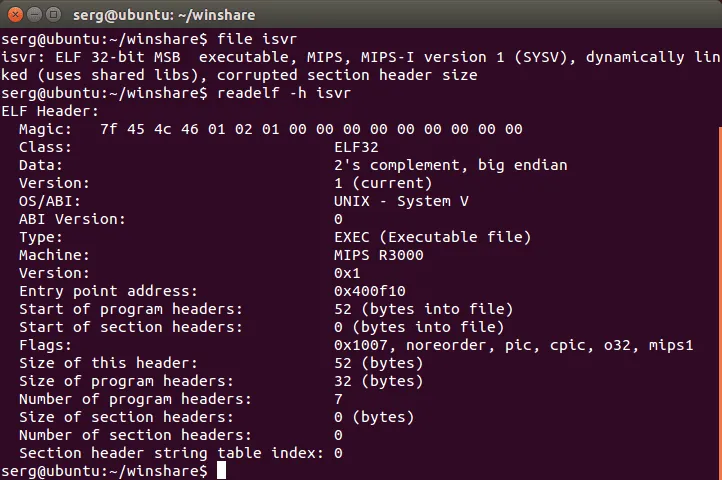Viewport: 722px width, 480px height.
Task: Click the 'Section header string table index' label
Action: (171, 453)
